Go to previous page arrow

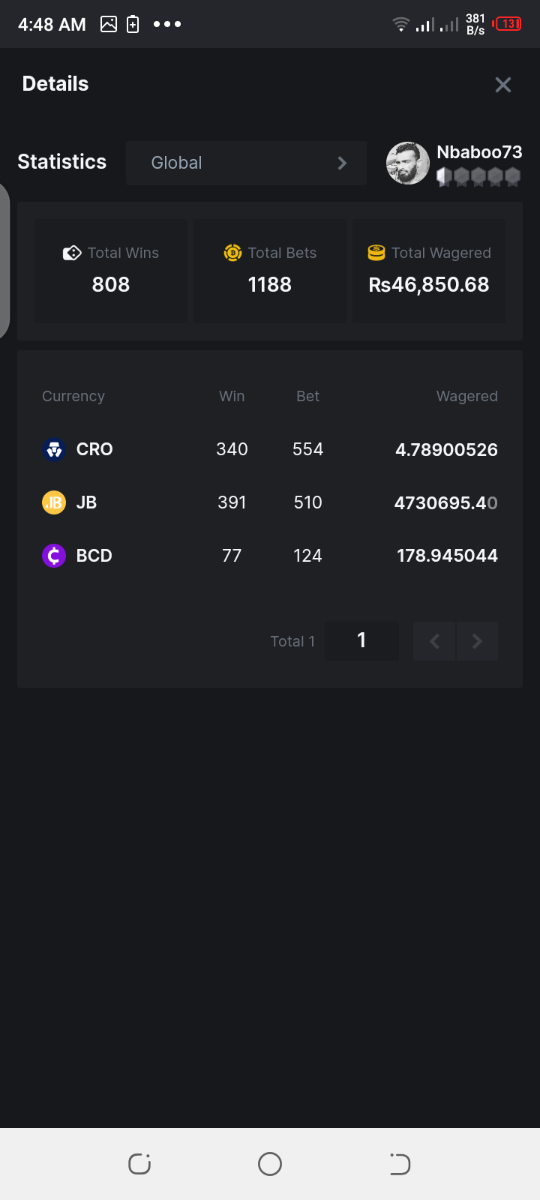tap(434, 641)
